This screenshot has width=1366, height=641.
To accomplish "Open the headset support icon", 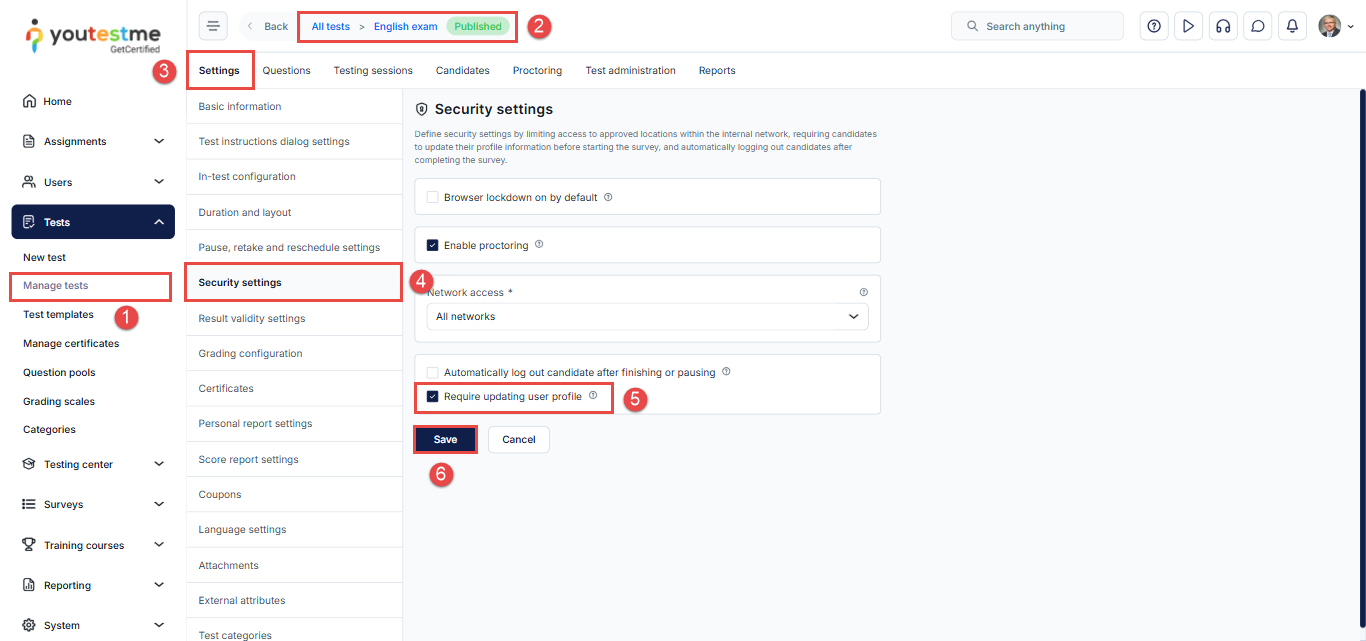I will coord(1222,26).
